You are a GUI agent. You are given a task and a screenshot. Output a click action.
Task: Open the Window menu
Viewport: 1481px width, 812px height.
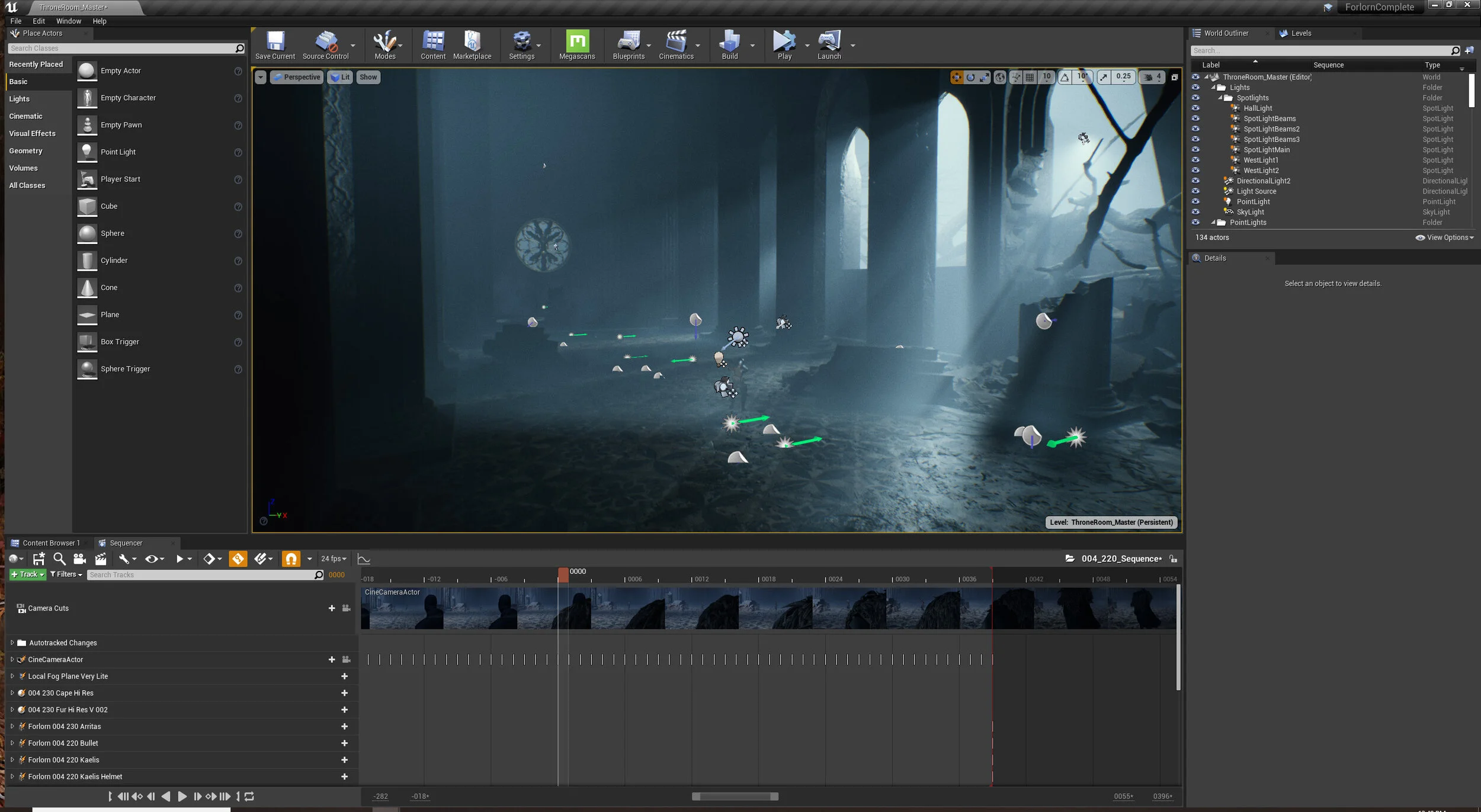[69, 21]
